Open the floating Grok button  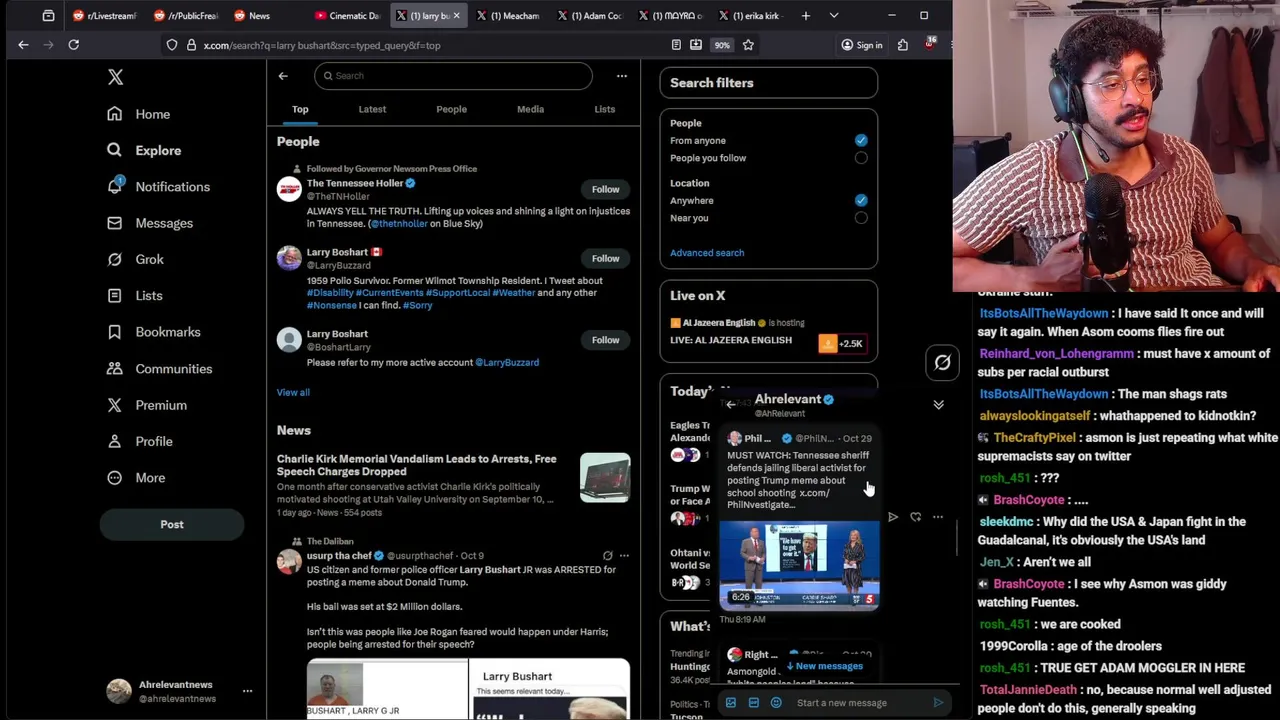(942, 363)
